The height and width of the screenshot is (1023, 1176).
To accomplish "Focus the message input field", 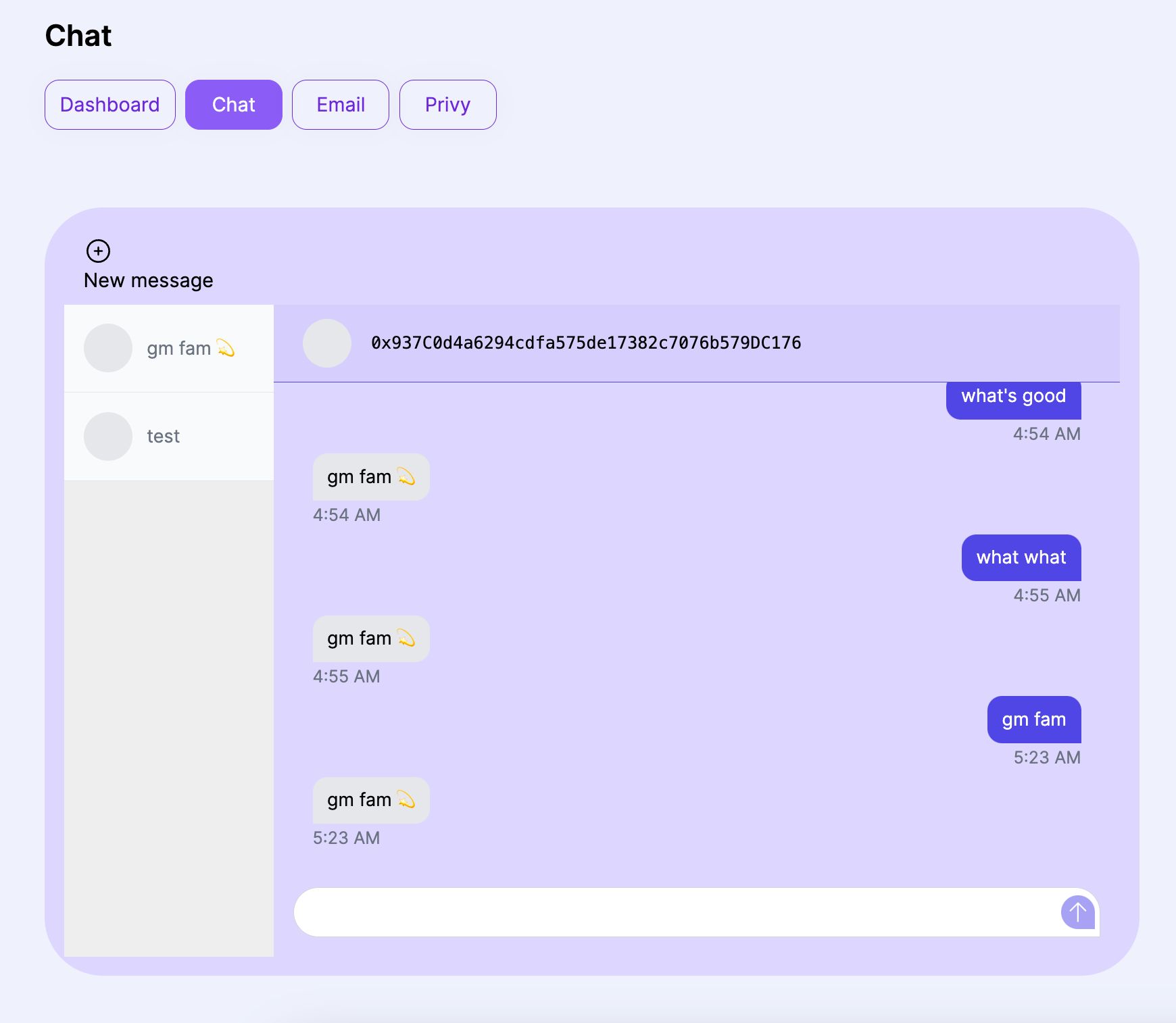I will [x=697, y=912].
